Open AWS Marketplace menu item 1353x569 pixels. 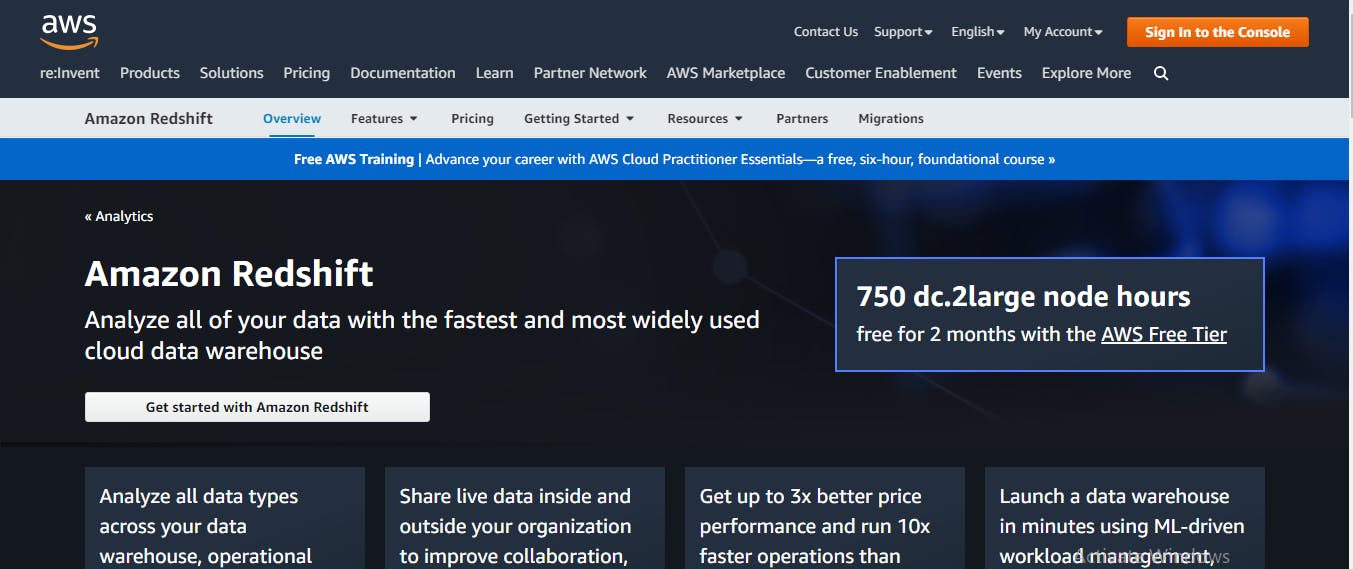726,73
